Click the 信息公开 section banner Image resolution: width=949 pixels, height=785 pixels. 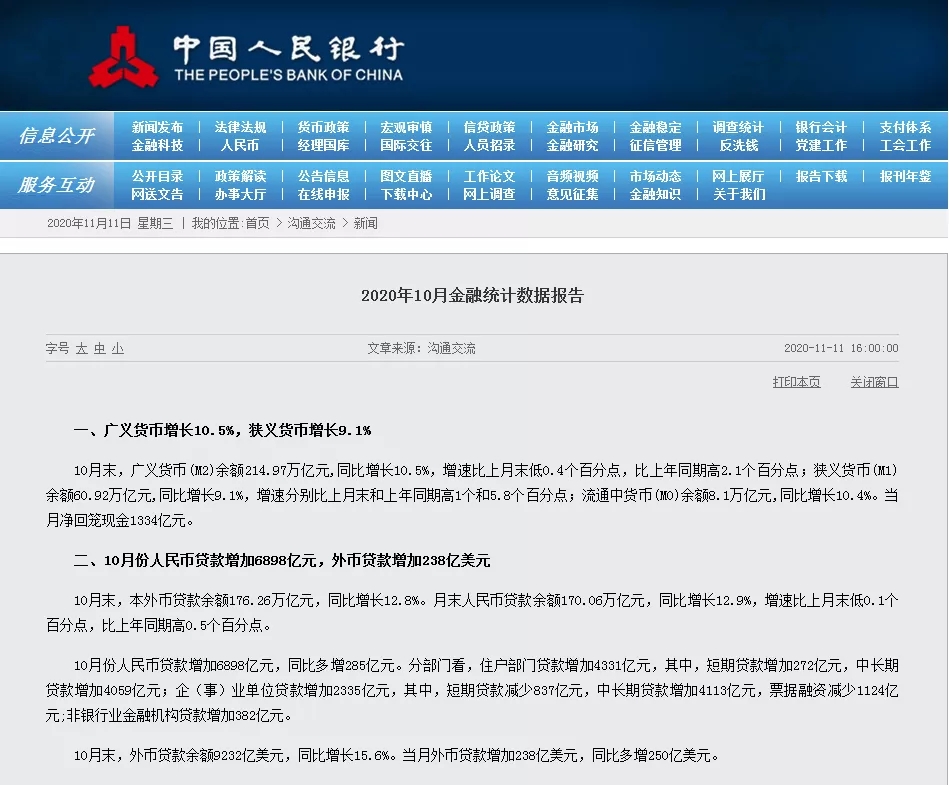pyautogui.click(x=57, y=136)
